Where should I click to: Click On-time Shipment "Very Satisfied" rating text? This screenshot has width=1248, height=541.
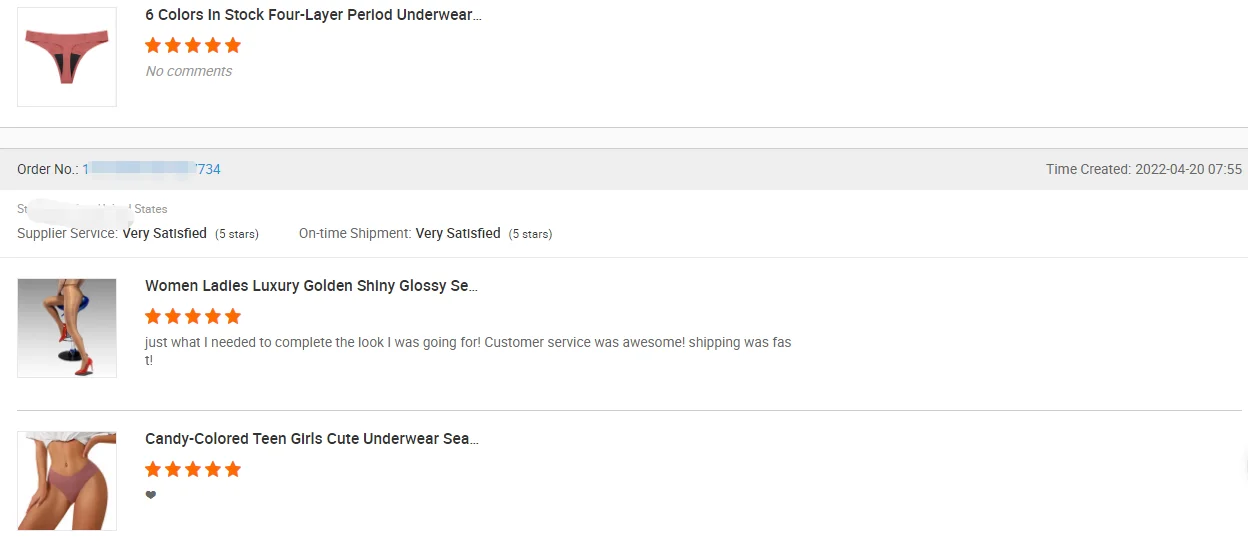(458, 233)
